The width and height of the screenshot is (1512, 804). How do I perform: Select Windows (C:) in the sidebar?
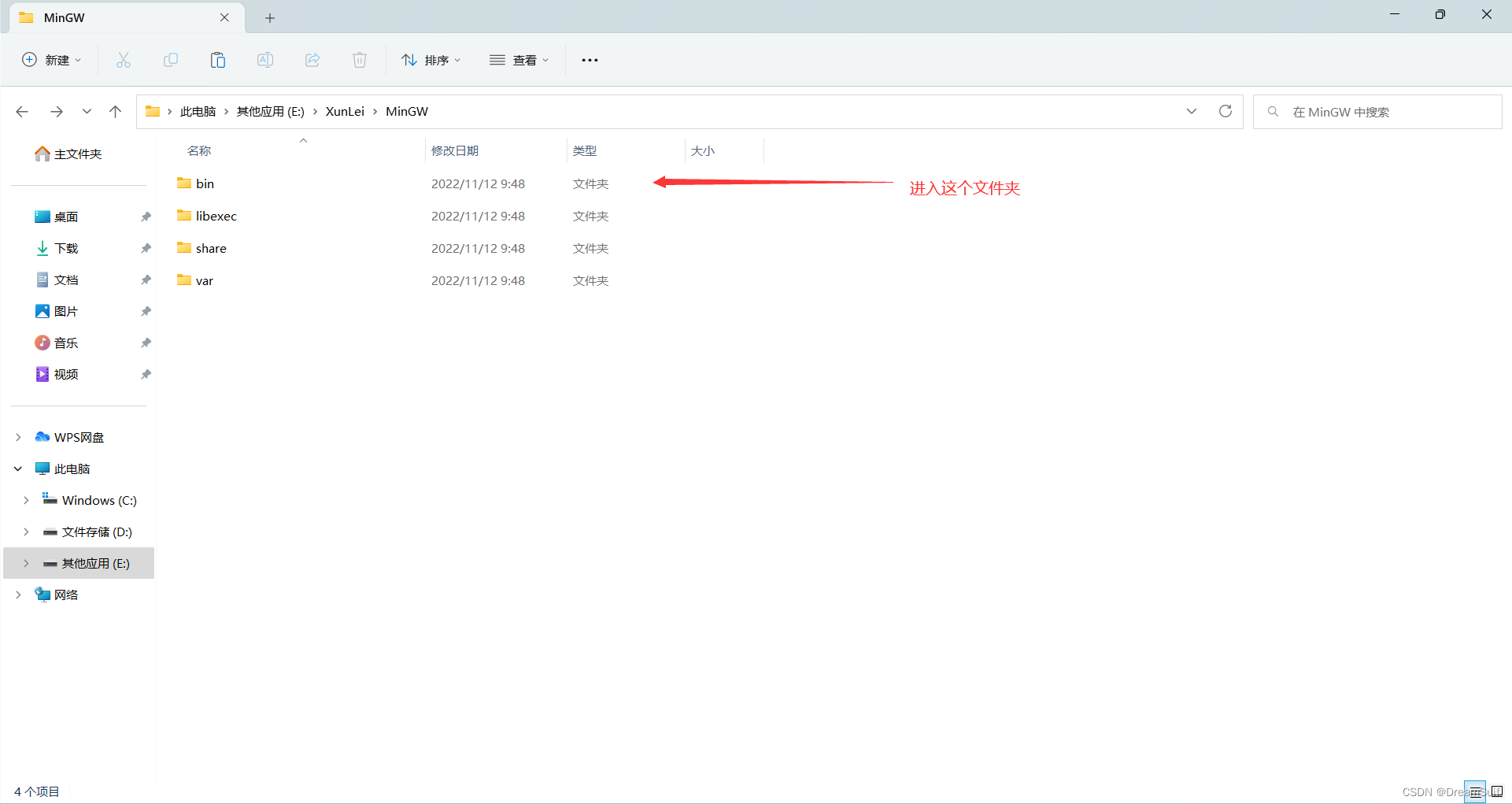coord(90,500)
